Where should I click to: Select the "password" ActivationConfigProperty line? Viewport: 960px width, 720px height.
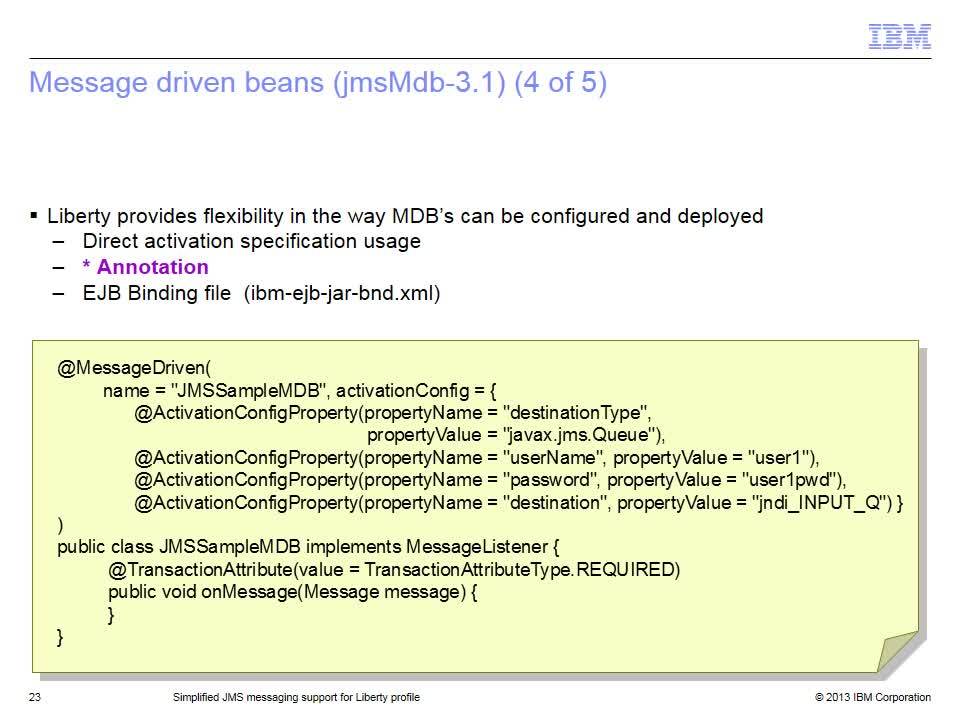point(490,480)
